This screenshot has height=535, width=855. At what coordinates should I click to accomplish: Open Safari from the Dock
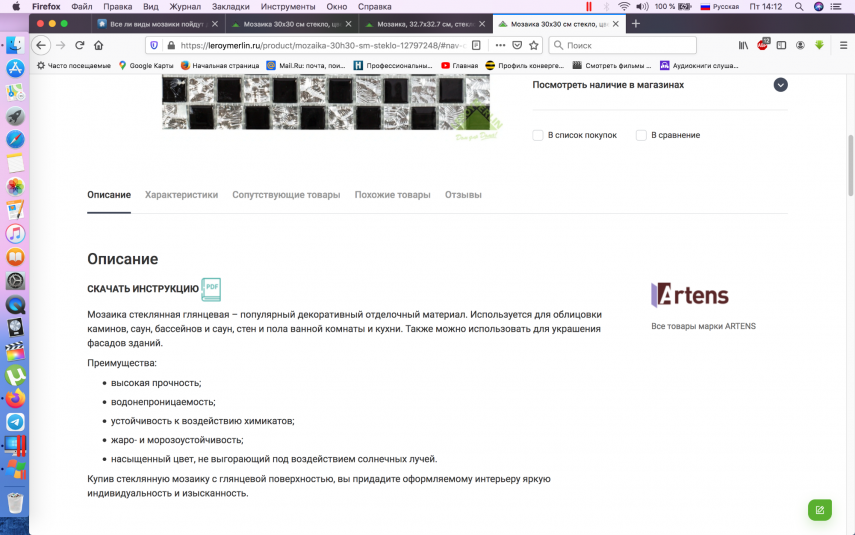[x=15, y=139]
